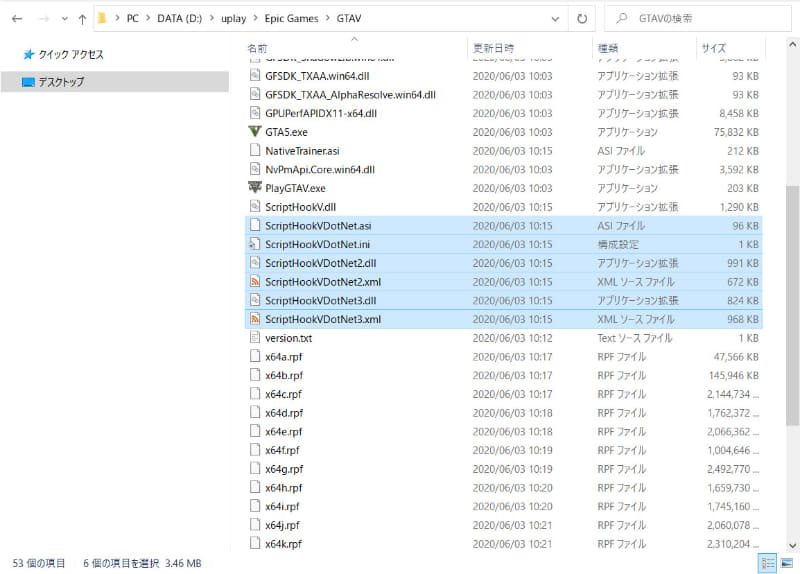Click the DATA (D:) breadcrumb
800x574 pixels.
pyautogui.click(x=180, y=18)
